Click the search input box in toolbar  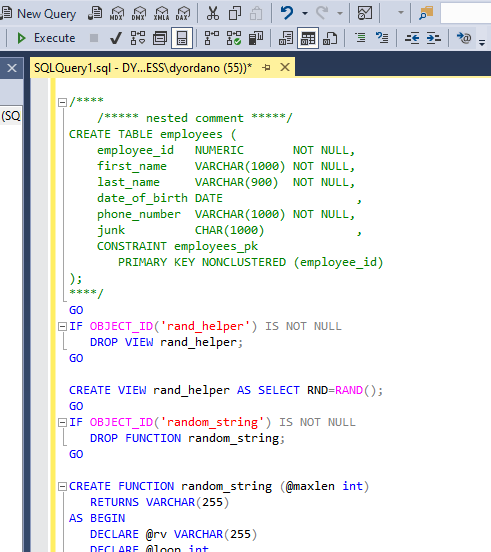pos(466,13)
